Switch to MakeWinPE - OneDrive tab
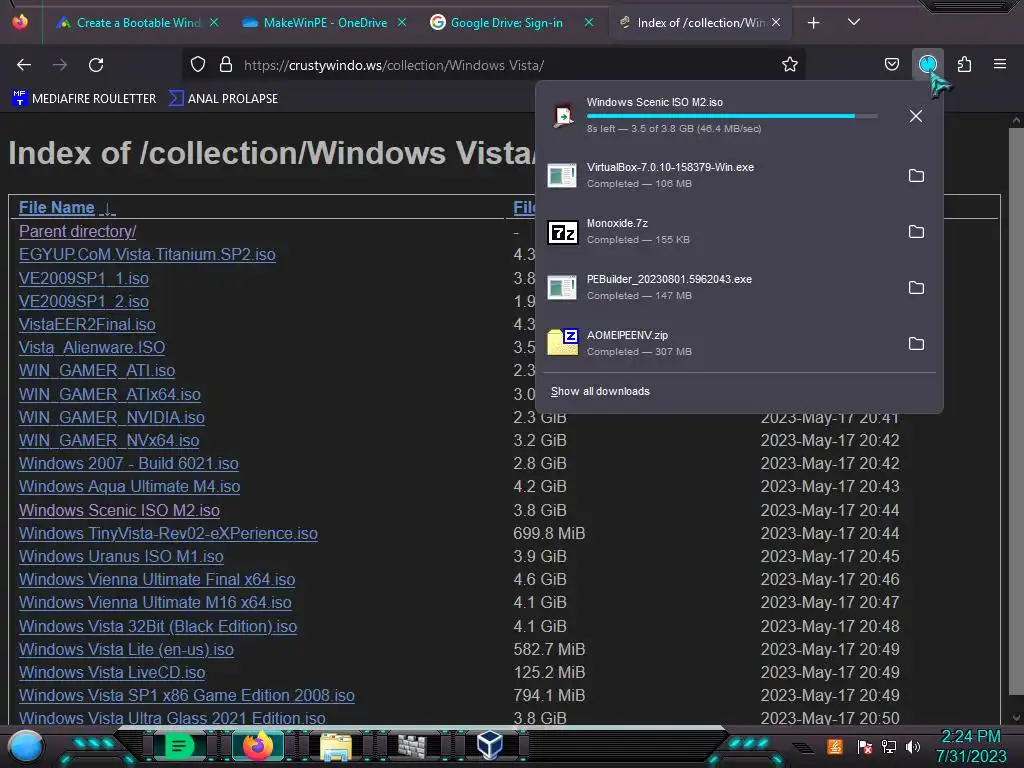1024x768 pixels. [324, 22]
